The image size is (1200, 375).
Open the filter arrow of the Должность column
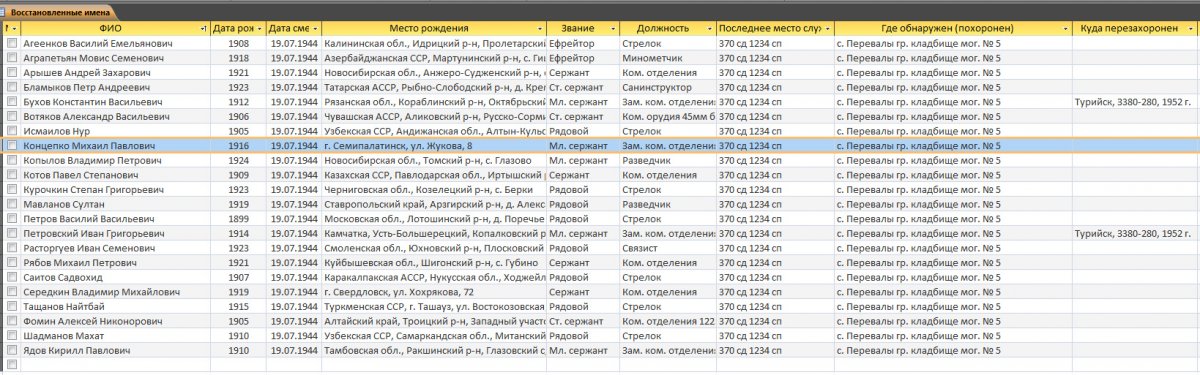coord(709,29)
